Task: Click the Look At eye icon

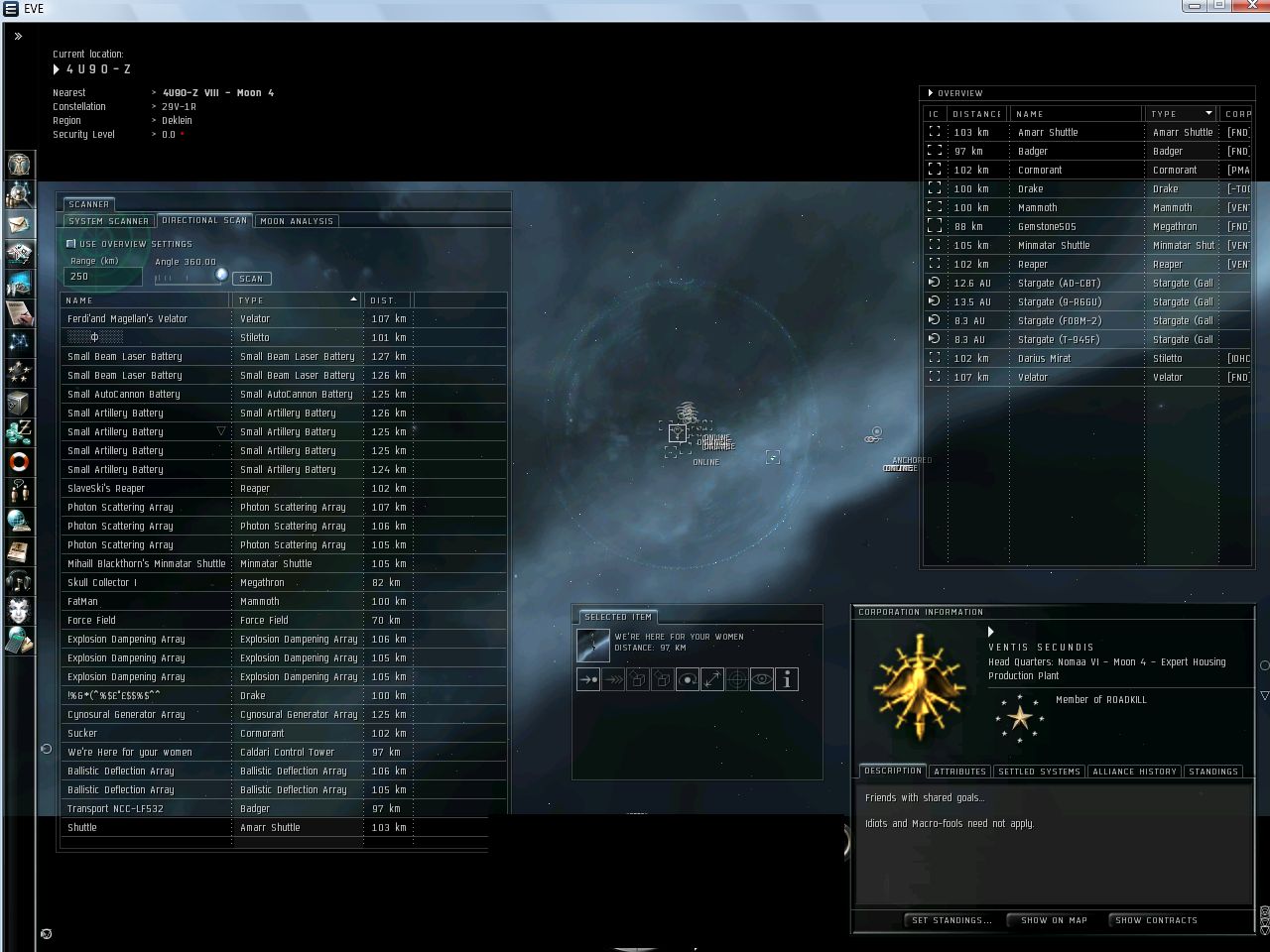Action: [762, 679]
